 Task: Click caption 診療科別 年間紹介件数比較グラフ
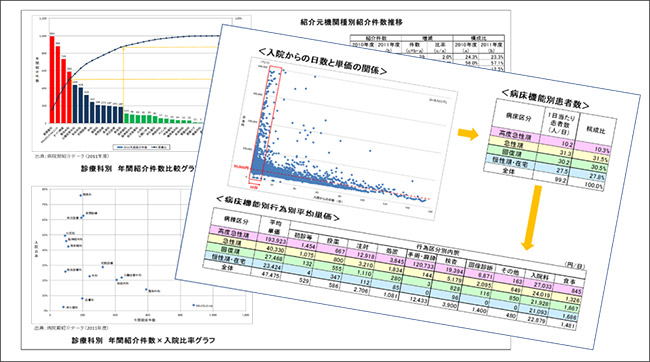point(138,170)
